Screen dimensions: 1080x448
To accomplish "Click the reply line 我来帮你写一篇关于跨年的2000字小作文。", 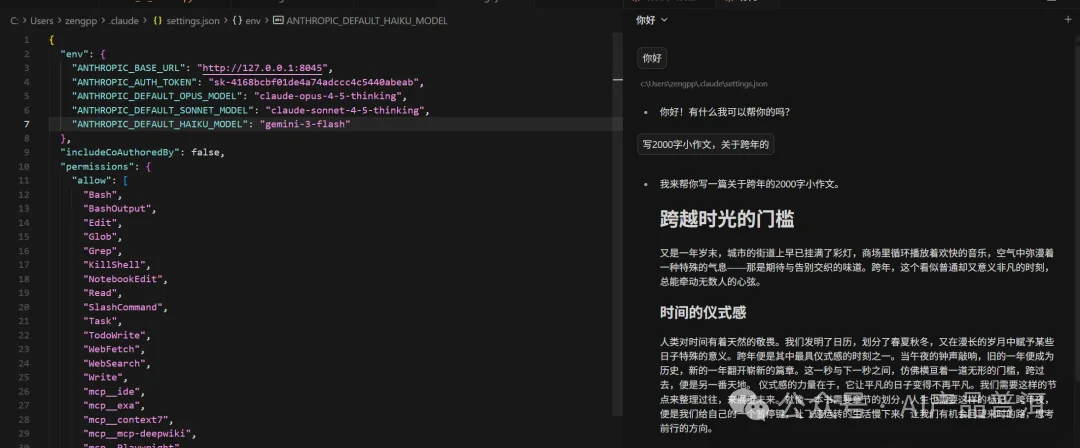I will [x=749, y=184].
